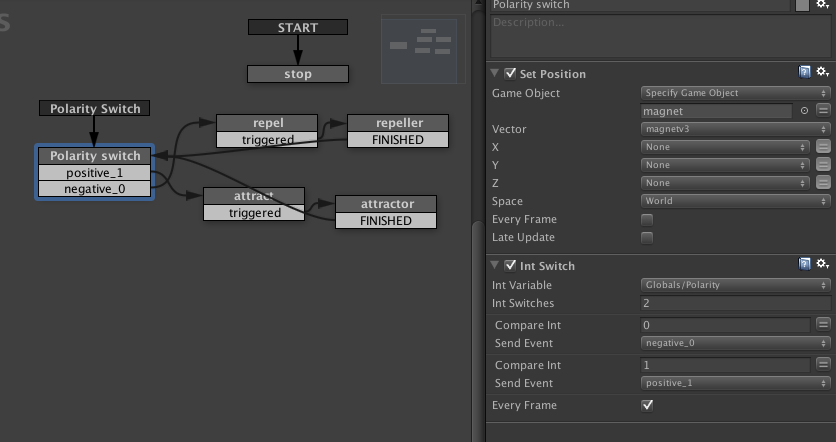Click the state color swatch beside name
This screenshot has width=836, height=442.
802,5
